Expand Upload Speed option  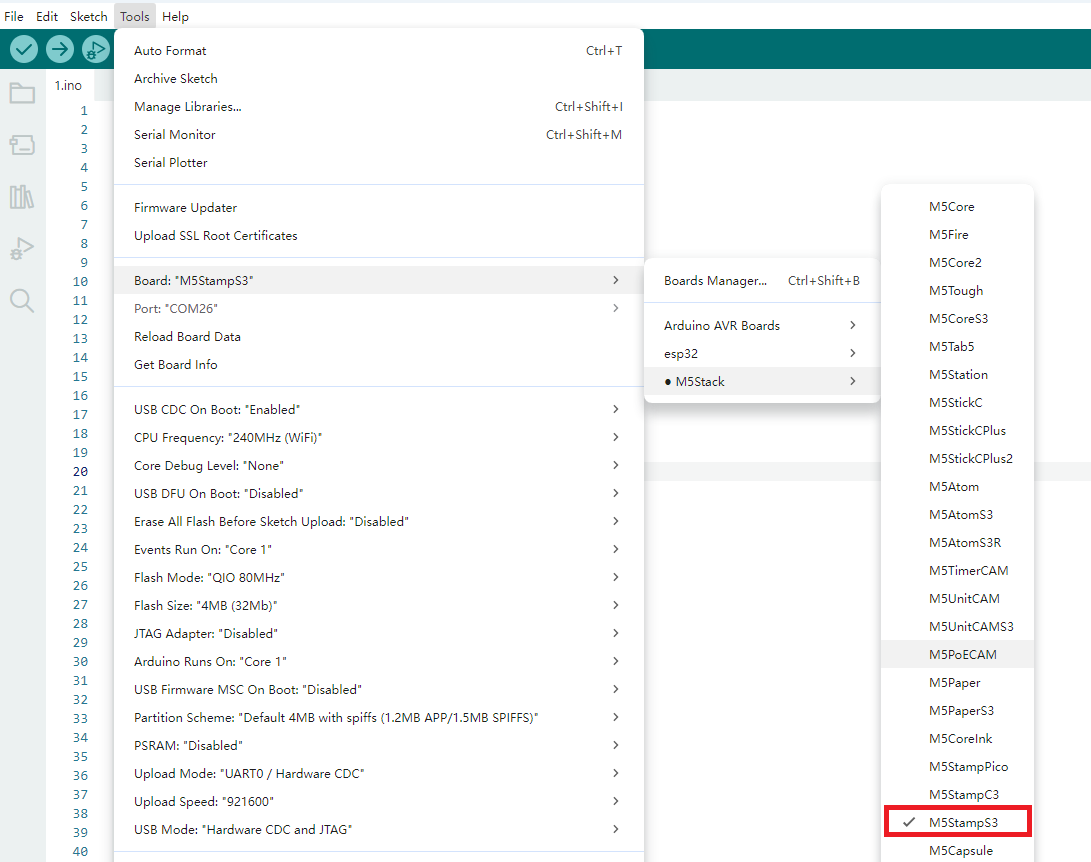pos(379,801)
